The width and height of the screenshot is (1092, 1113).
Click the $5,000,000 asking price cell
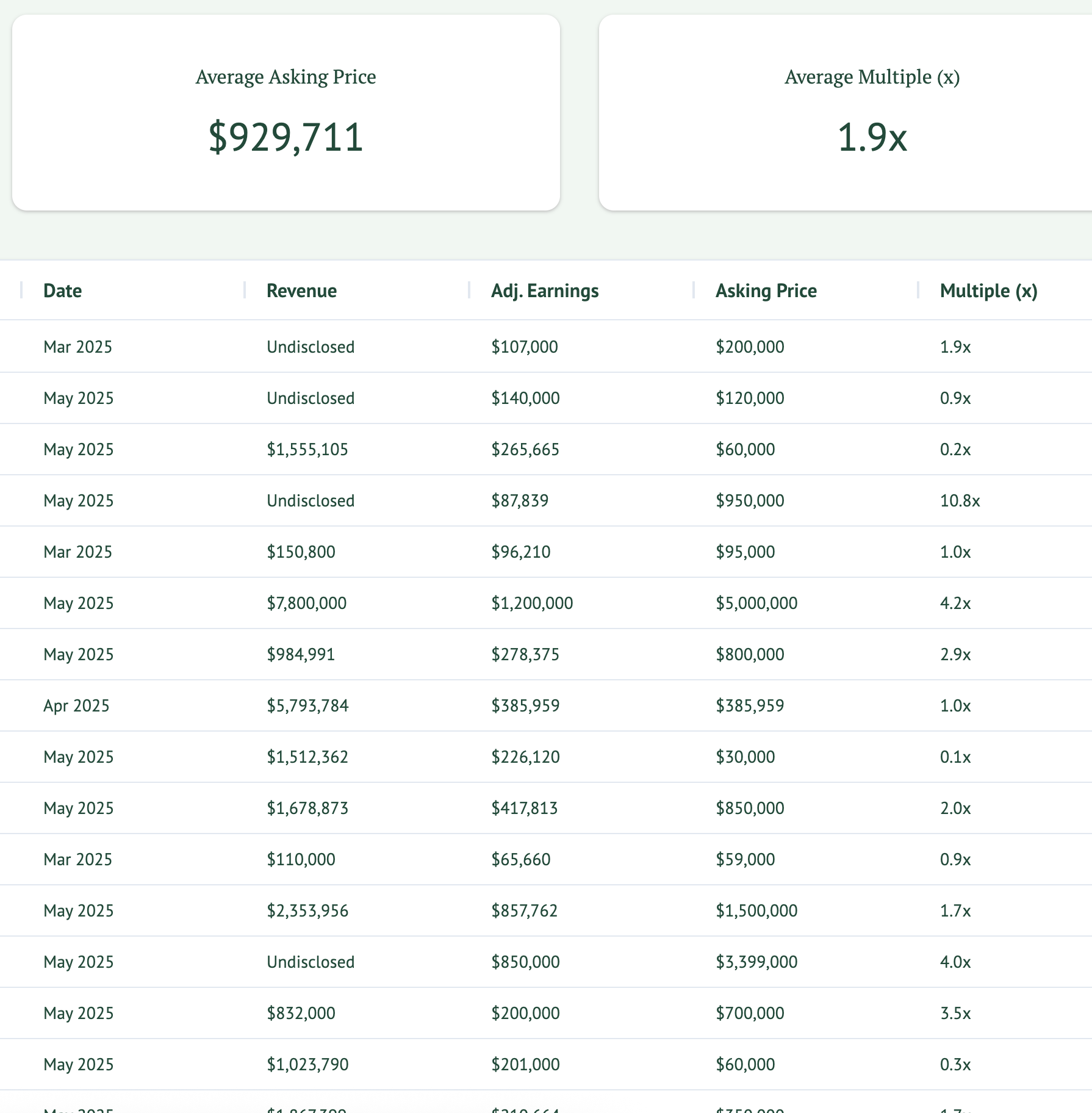(756, 603)
